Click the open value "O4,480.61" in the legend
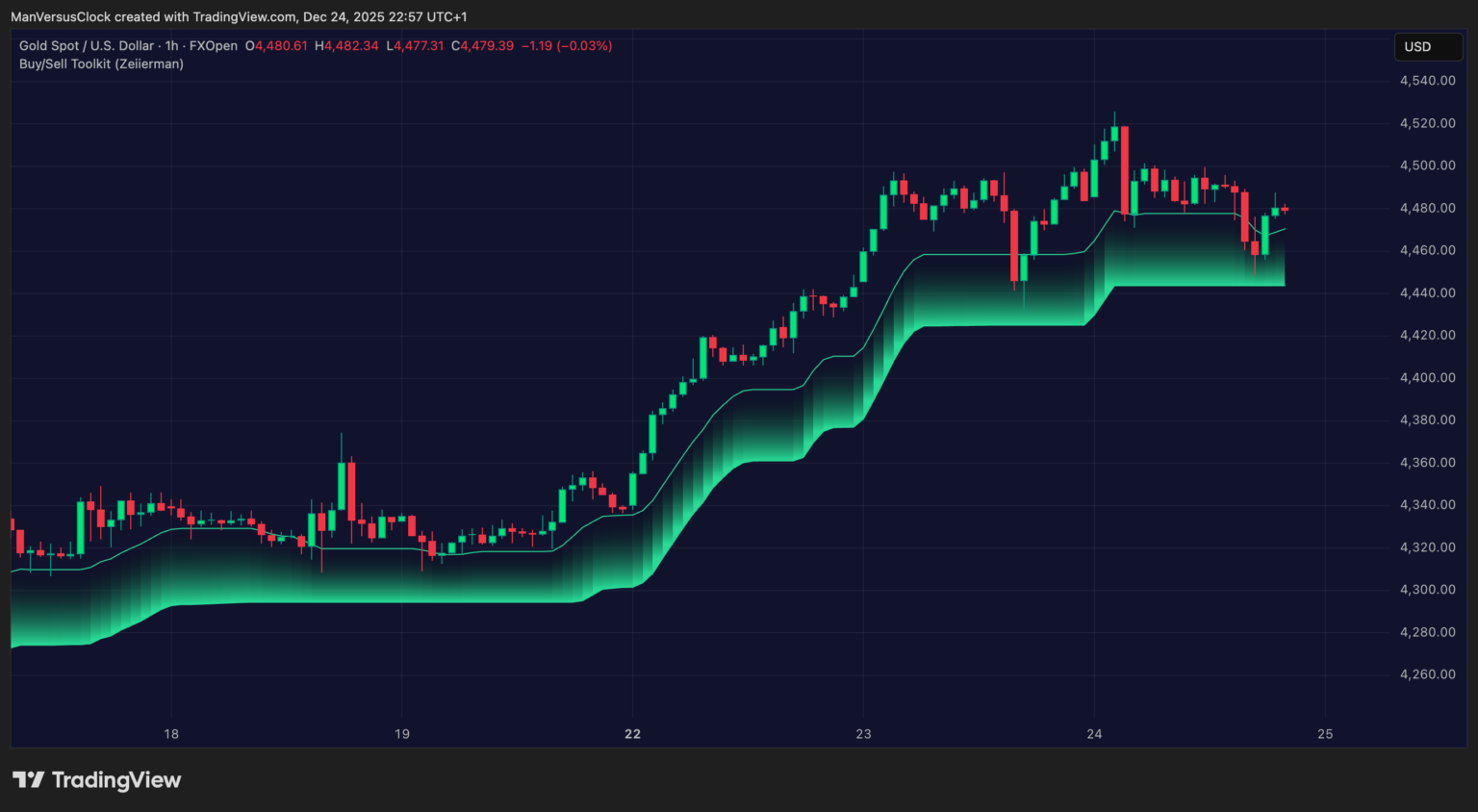The image size is (1478, 812). pos(277,45)
